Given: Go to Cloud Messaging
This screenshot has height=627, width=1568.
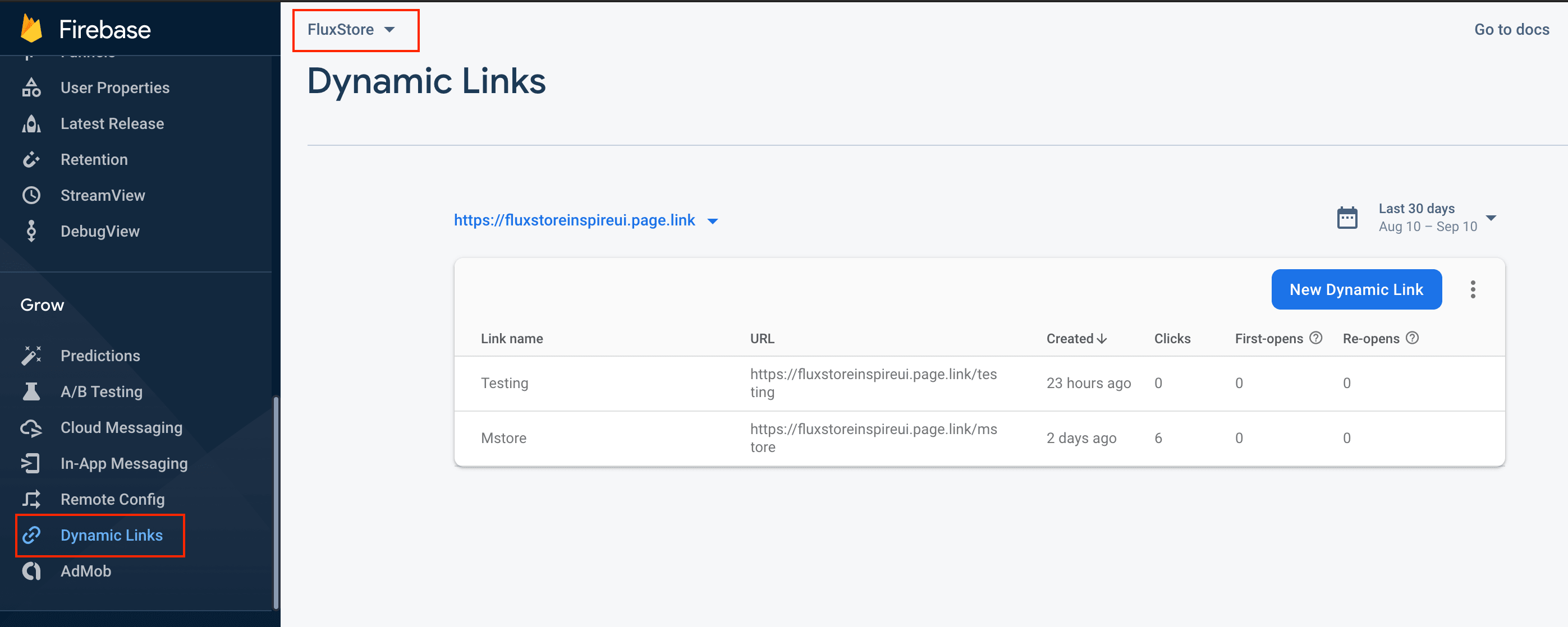Looking at the screenshot, I should [x=122, y=427].
